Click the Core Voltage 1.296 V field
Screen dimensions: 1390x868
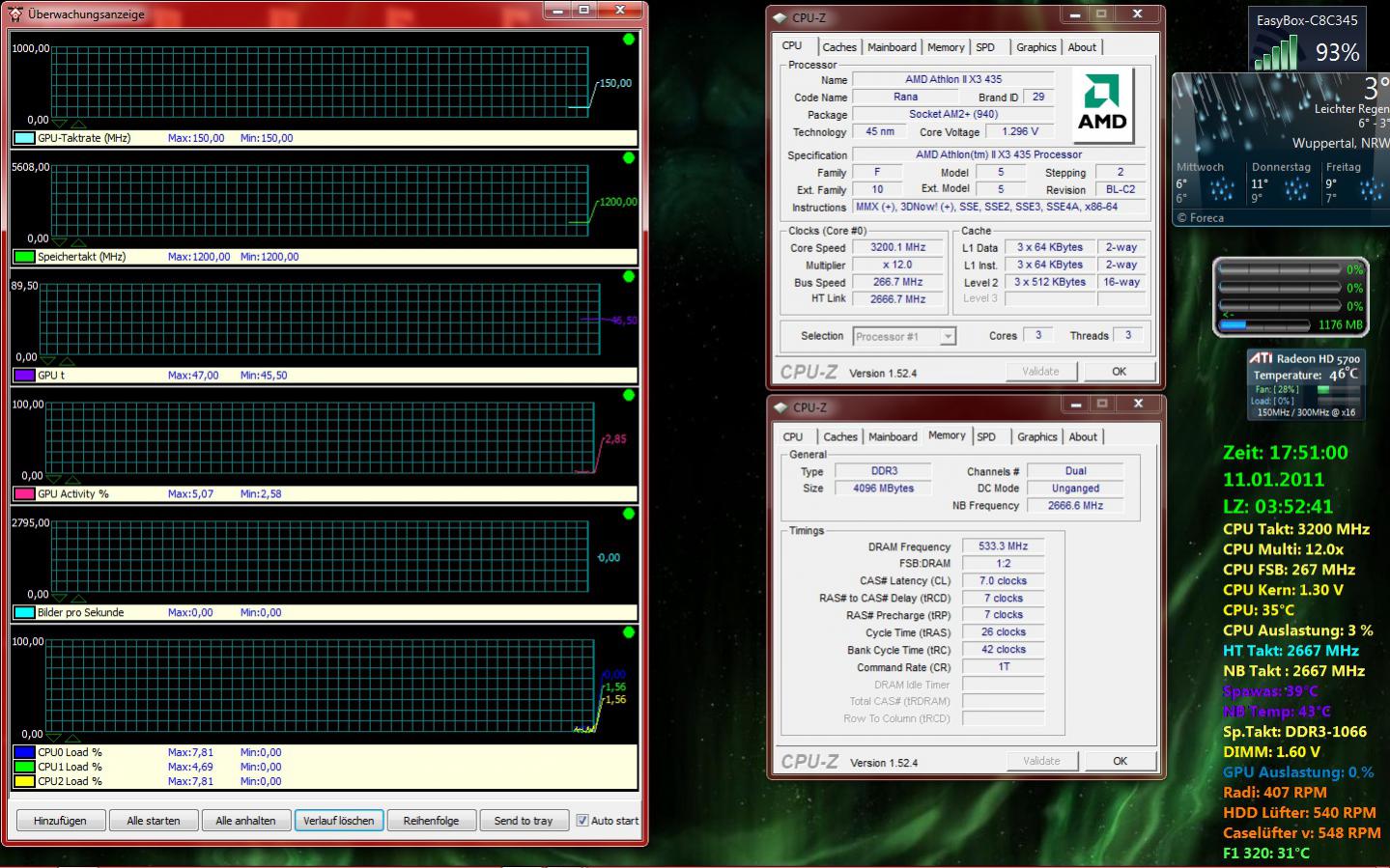point(1020,131)
